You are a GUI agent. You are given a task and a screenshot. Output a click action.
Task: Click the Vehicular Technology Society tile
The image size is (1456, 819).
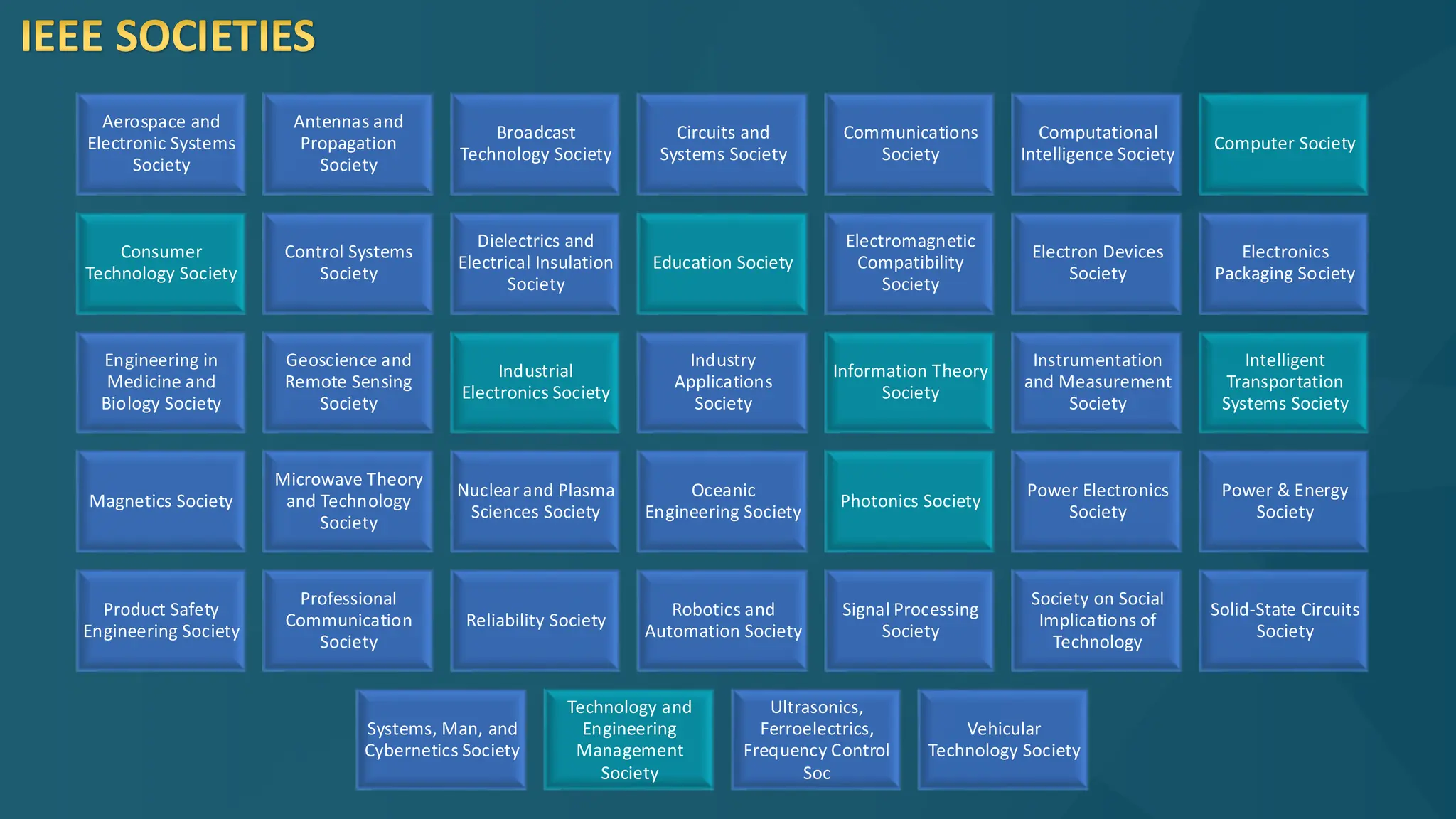pyautogui.click(x=1003, y=739)
